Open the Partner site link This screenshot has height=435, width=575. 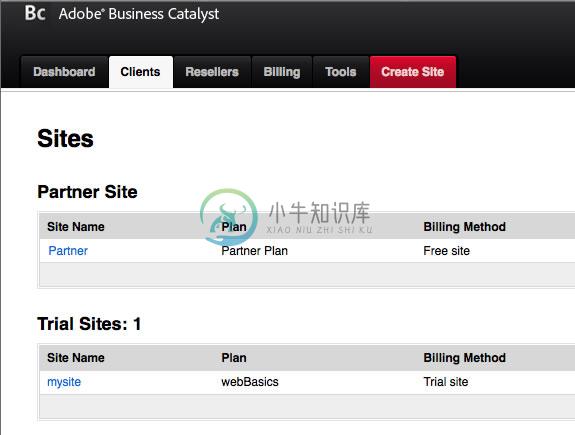68,251
